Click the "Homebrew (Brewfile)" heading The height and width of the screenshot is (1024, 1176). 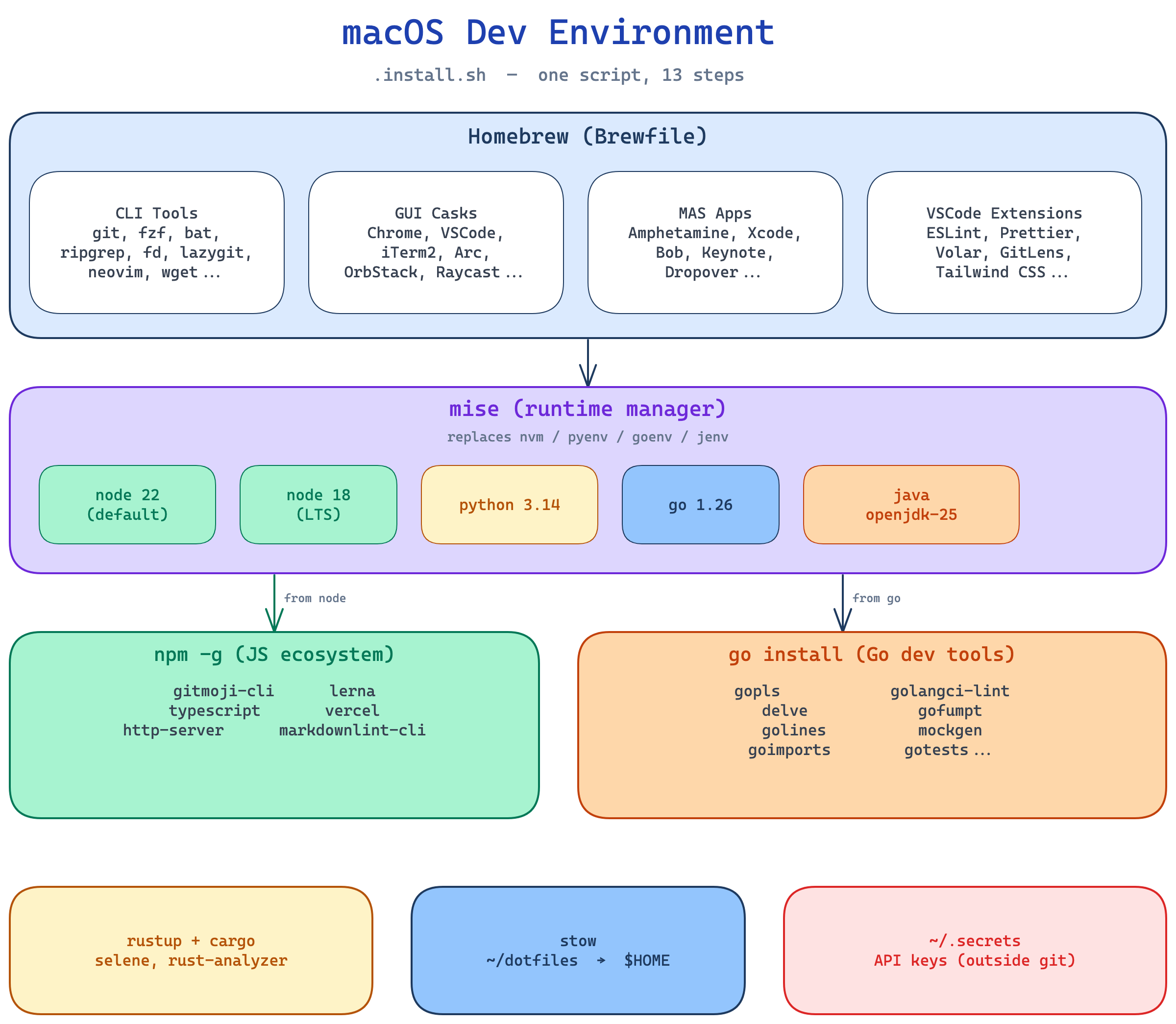coord(588,136)
